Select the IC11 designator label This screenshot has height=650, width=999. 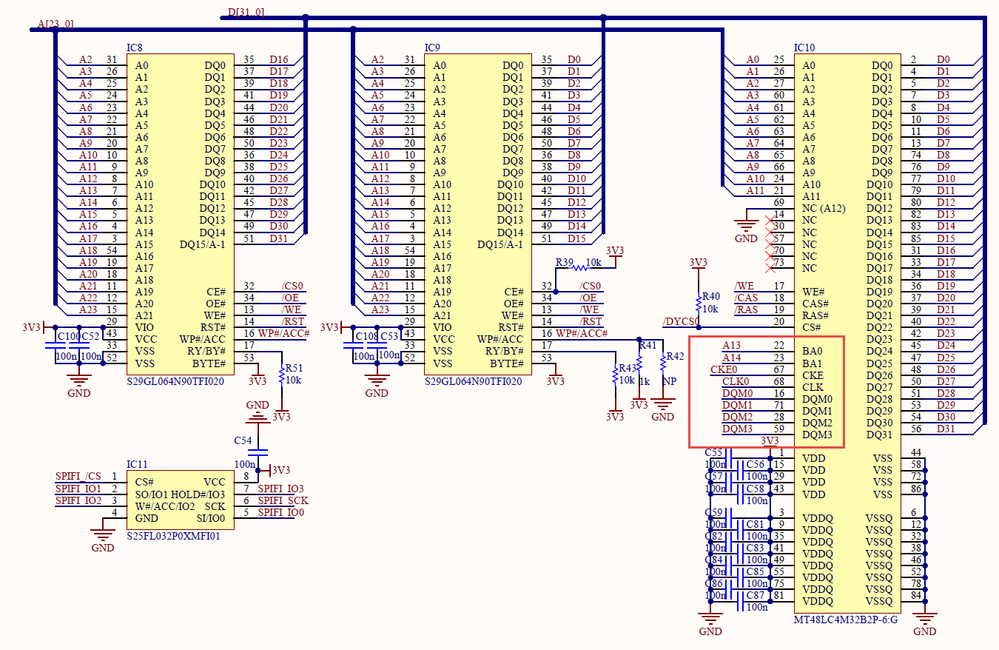(x=137, y=465)
